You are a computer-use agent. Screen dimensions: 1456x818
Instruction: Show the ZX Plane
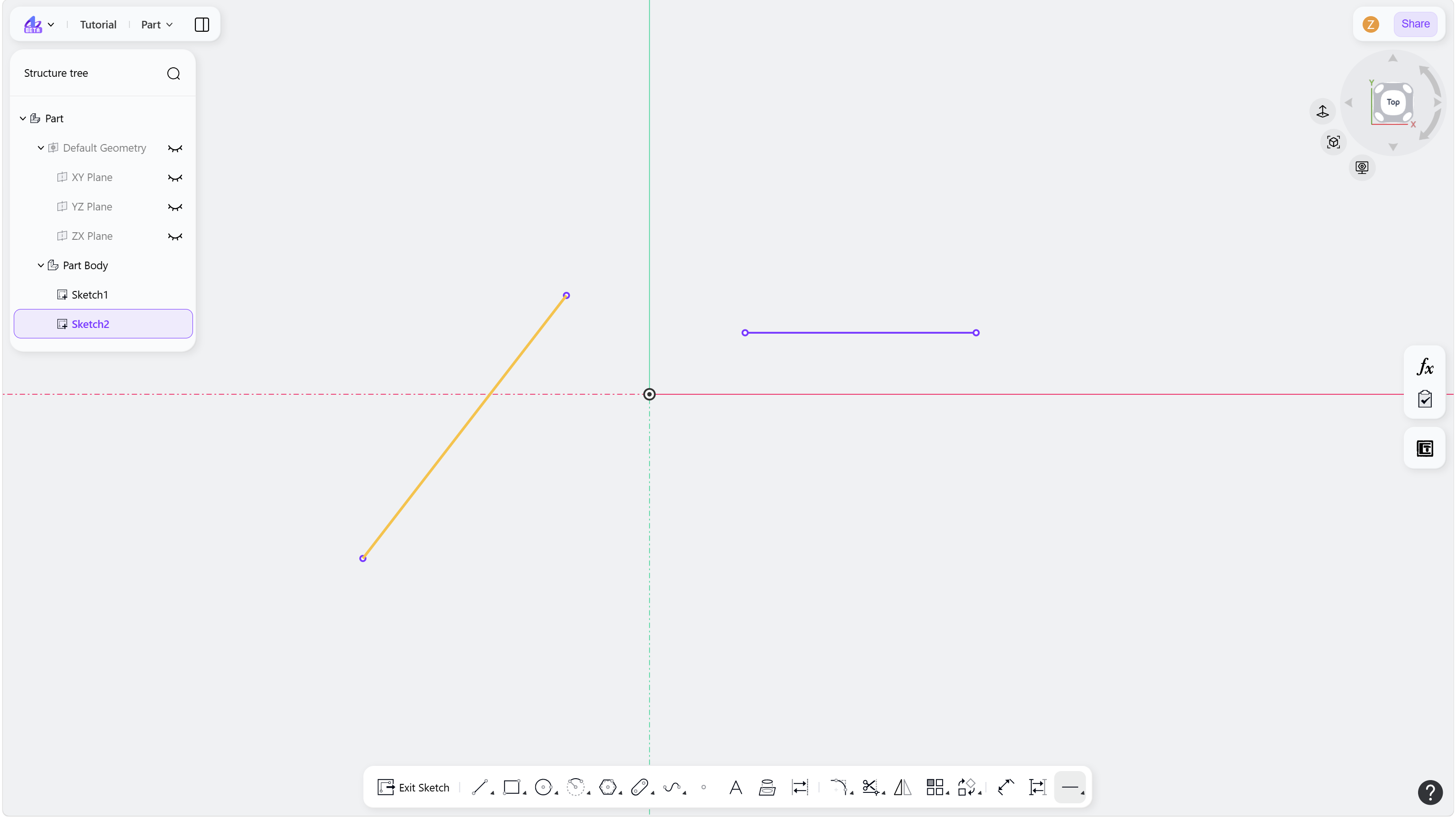point(175,236)
